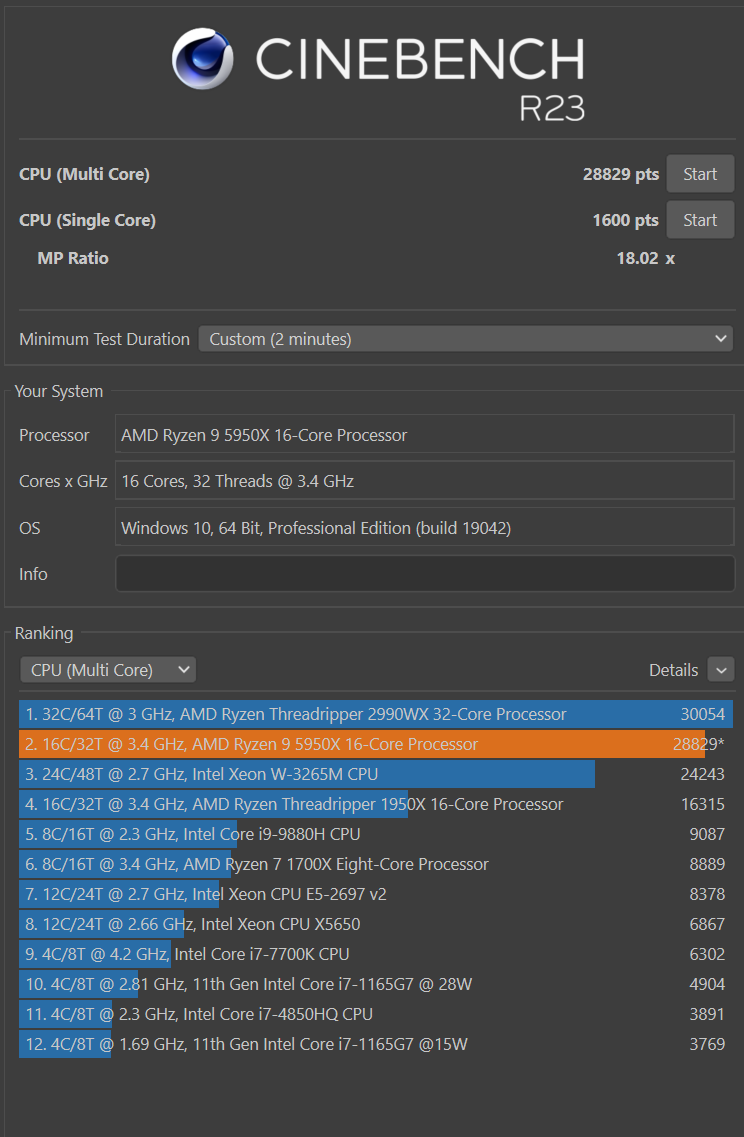Viewport: 744px width, 1137px height.
Task: Select the Threadripper 1950X ranking row
Action: point(376,804)
